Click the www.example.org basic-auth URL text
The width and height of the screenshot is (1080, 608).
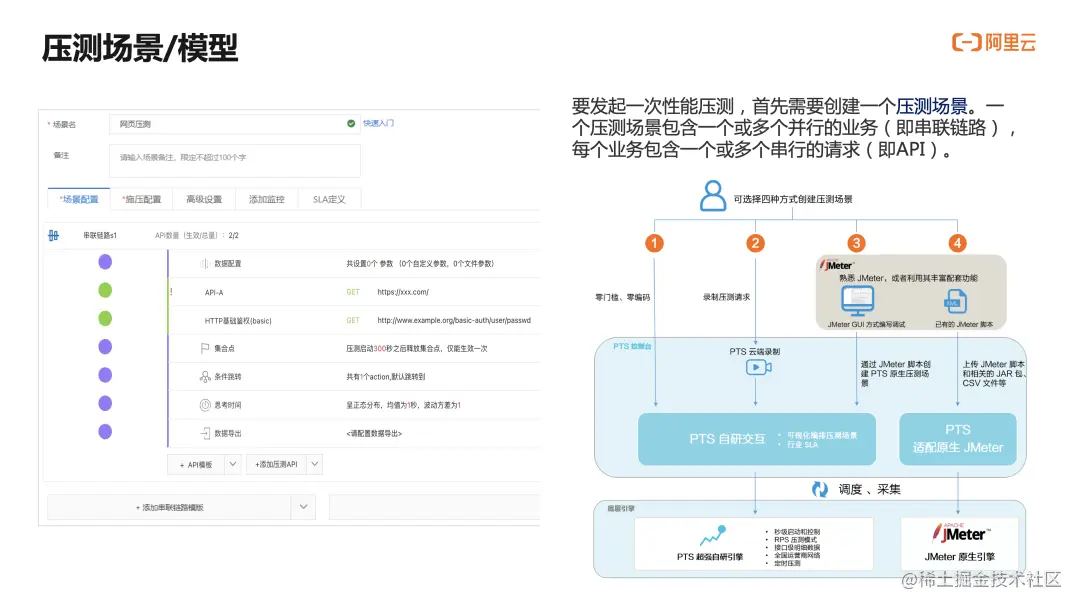click(454, 320)
